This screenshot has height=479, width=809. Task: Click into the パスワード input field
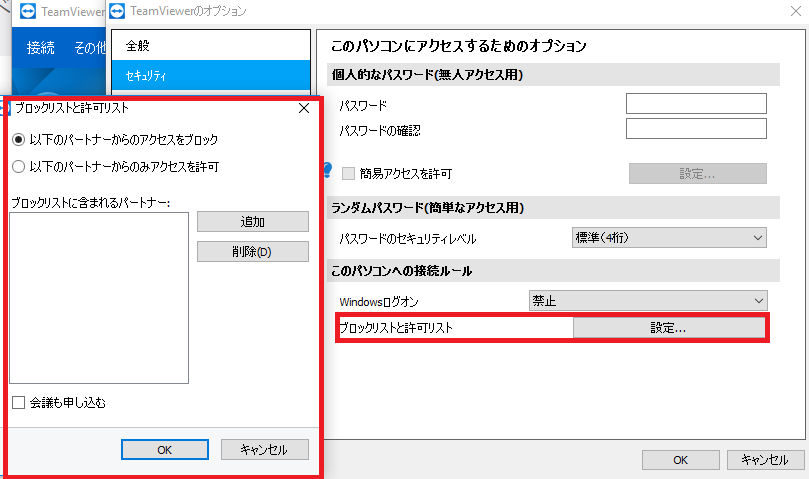coord(695,104)
